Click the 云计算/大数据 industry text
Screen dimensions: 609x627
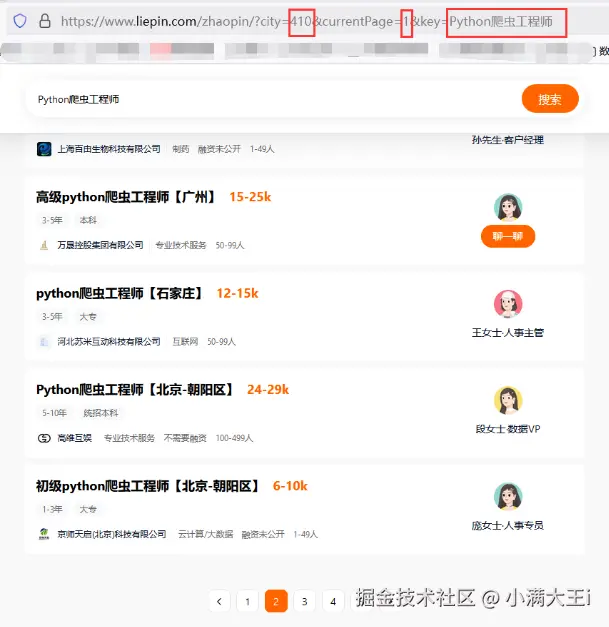point(206,534)
